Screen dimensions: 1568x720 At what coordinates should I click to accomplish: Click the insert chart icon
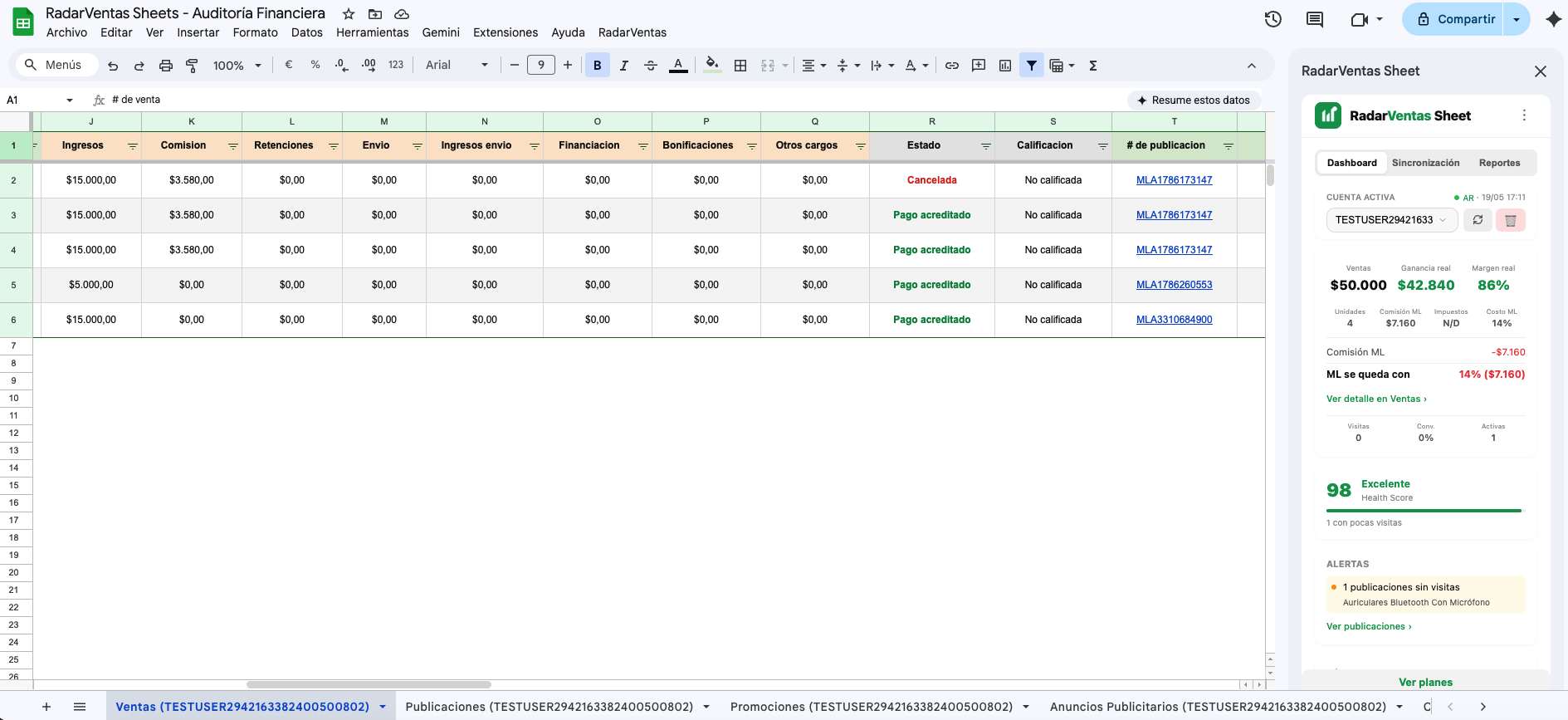click(x=1005, y=65)
